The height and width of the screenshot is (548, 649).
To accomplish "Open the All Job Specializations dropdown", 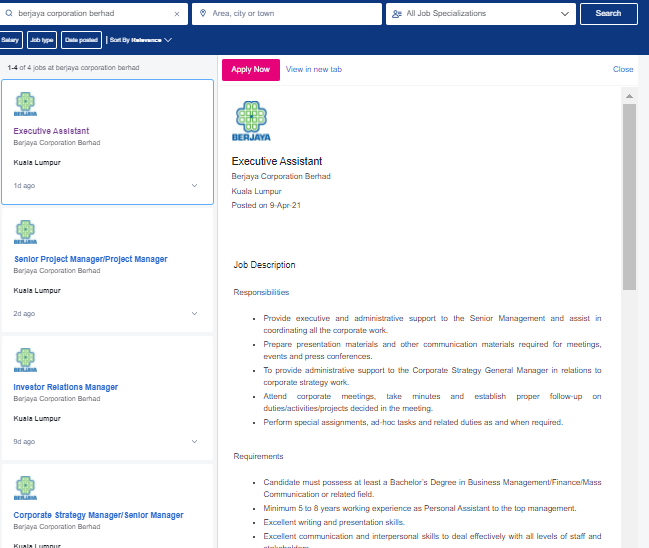I will [481, 14].
